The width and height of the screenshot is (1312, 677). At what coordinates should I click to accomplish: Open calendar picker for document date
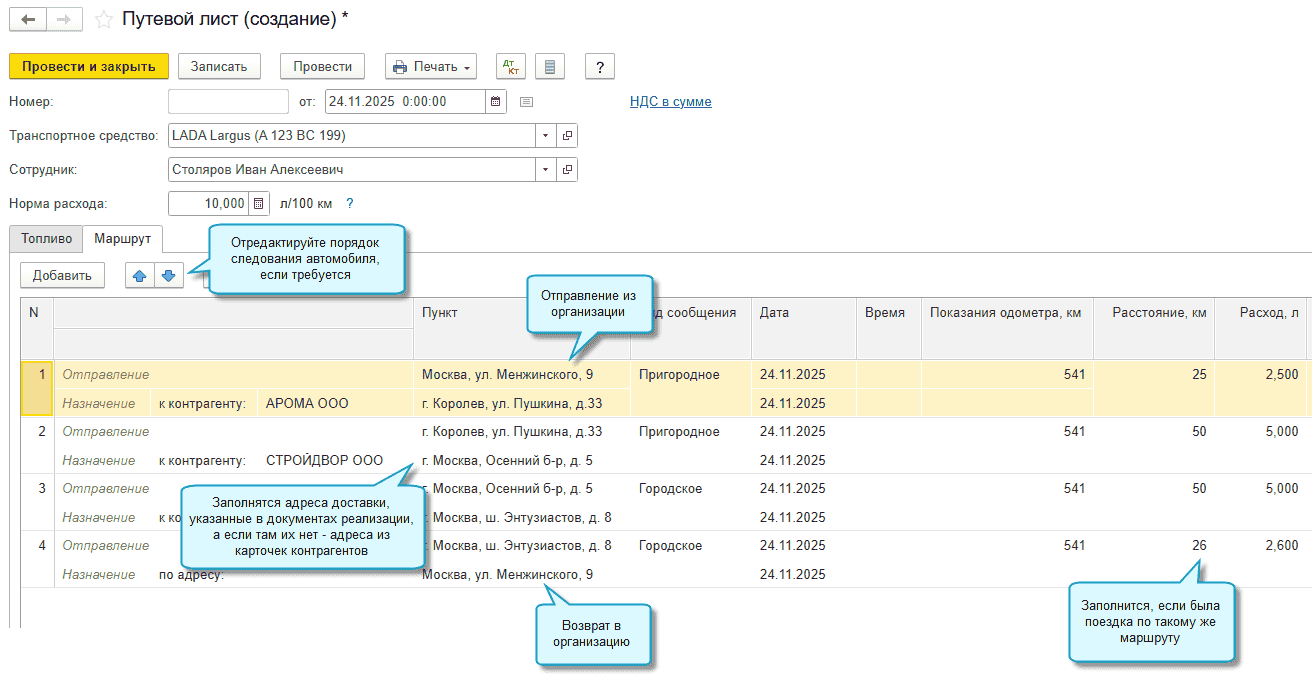pyautogui.click(x=495, y=102)
